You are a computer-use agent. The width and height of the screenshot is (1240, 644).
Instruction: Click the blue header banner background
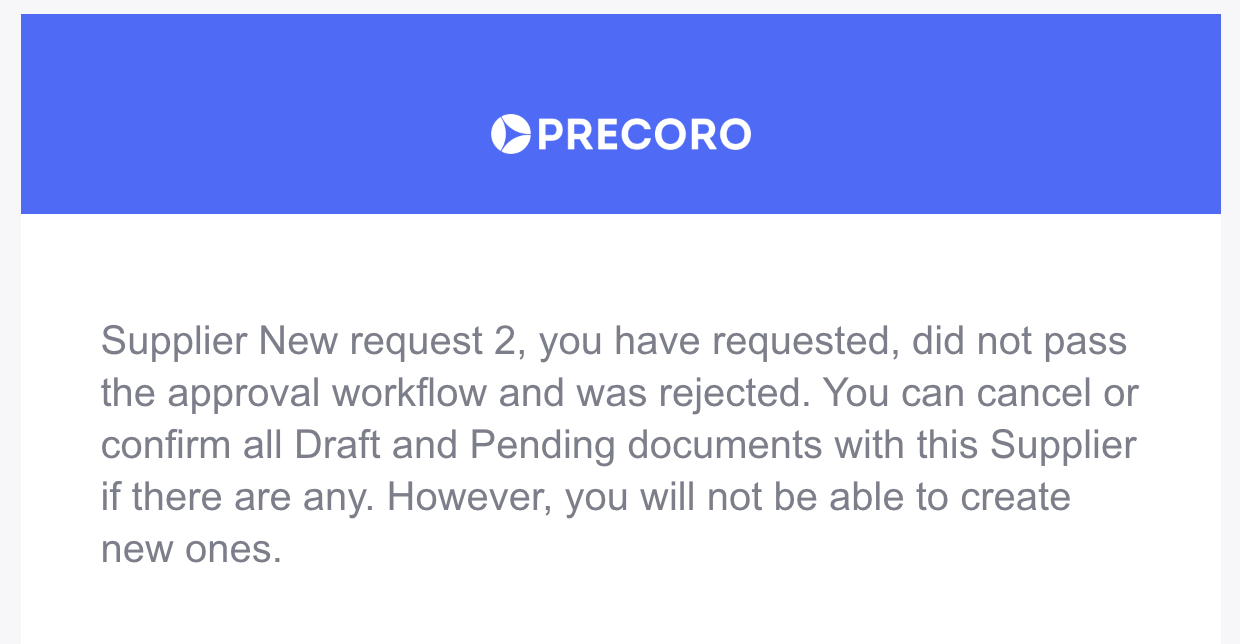[x=620, y=114]
